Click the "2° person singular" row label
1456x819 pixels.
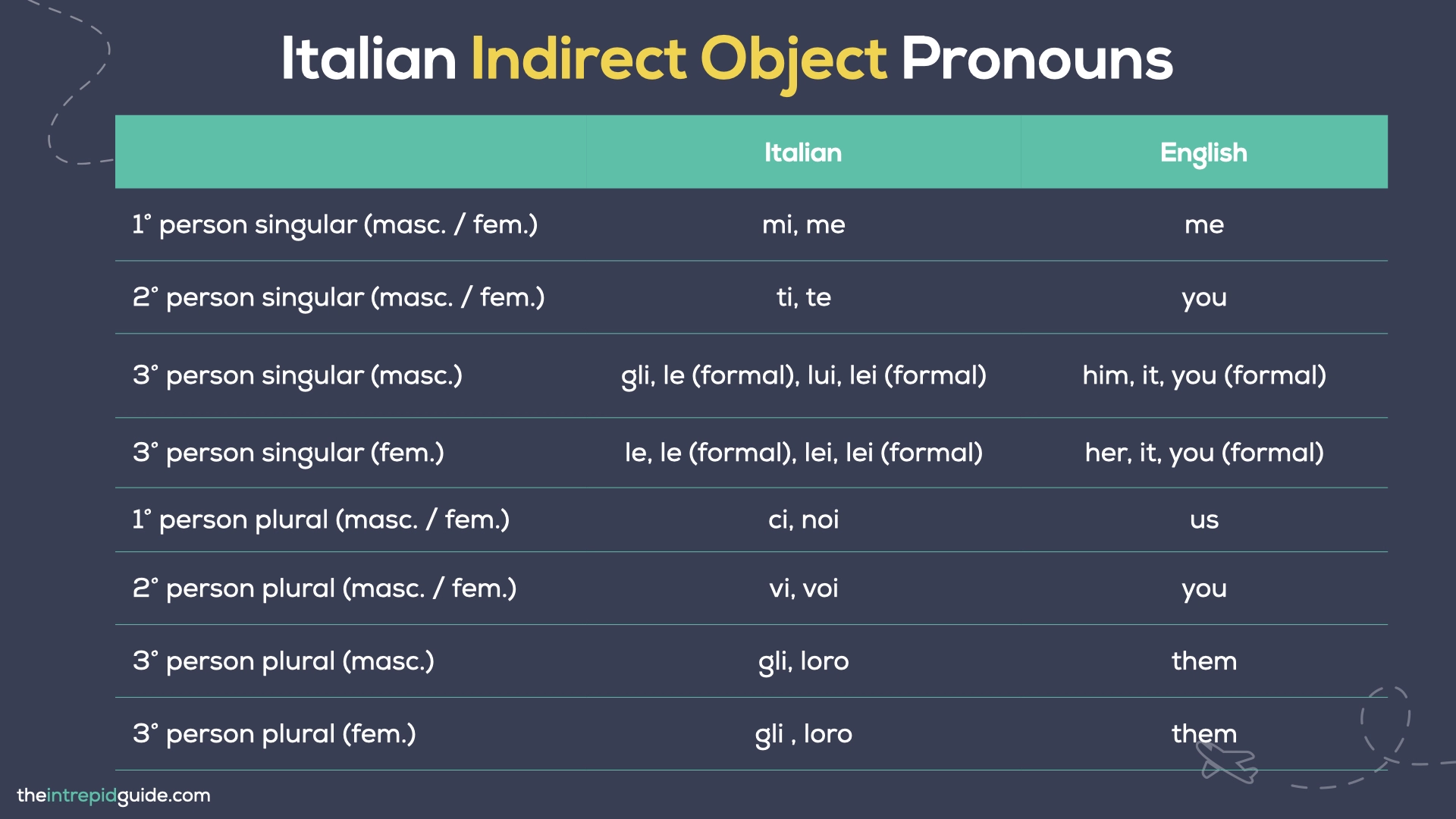(x=338, y=297)
